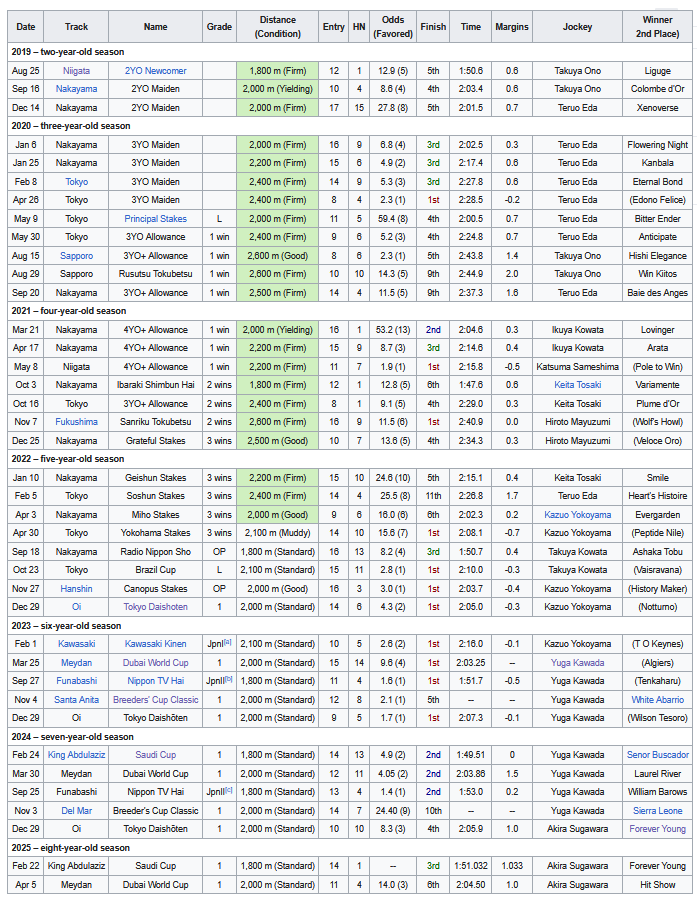Select the 'Ibaraki Shimbun Hai' race name
This screenshot has width=697, height=898.
point(155,385)
